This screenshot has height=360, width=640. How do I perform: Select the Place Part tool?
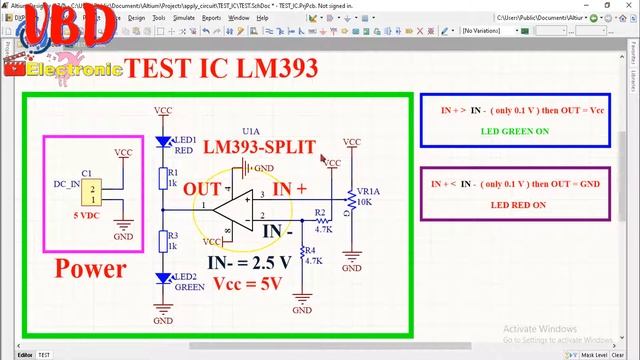tap(344, 31)
